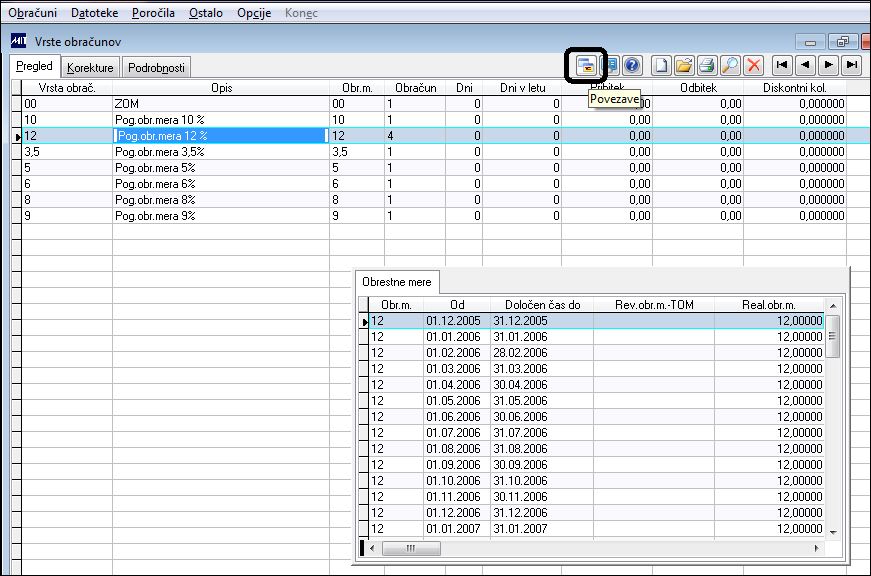871x576 pixels.
Task: Click the Določen čas do column header
Action: pyautogui.click(x=542, y=305)
